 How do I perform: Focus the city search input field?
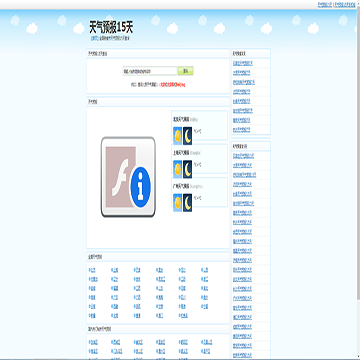pyautogui.click(x=150, y=71)
